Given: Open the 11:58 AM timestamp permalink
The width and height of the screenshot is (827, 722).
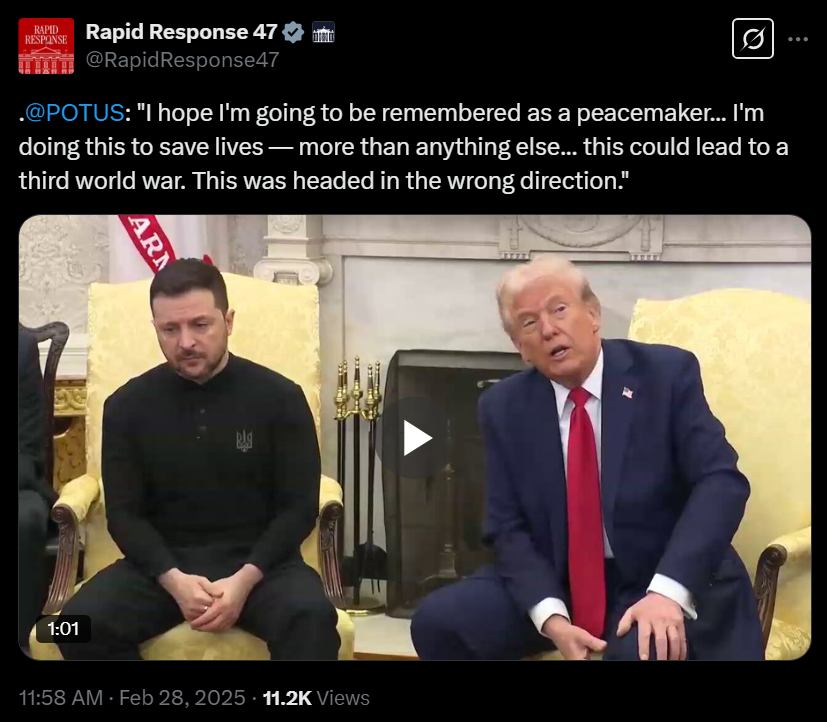Looking at the screenshot, I should click(61, 698).
